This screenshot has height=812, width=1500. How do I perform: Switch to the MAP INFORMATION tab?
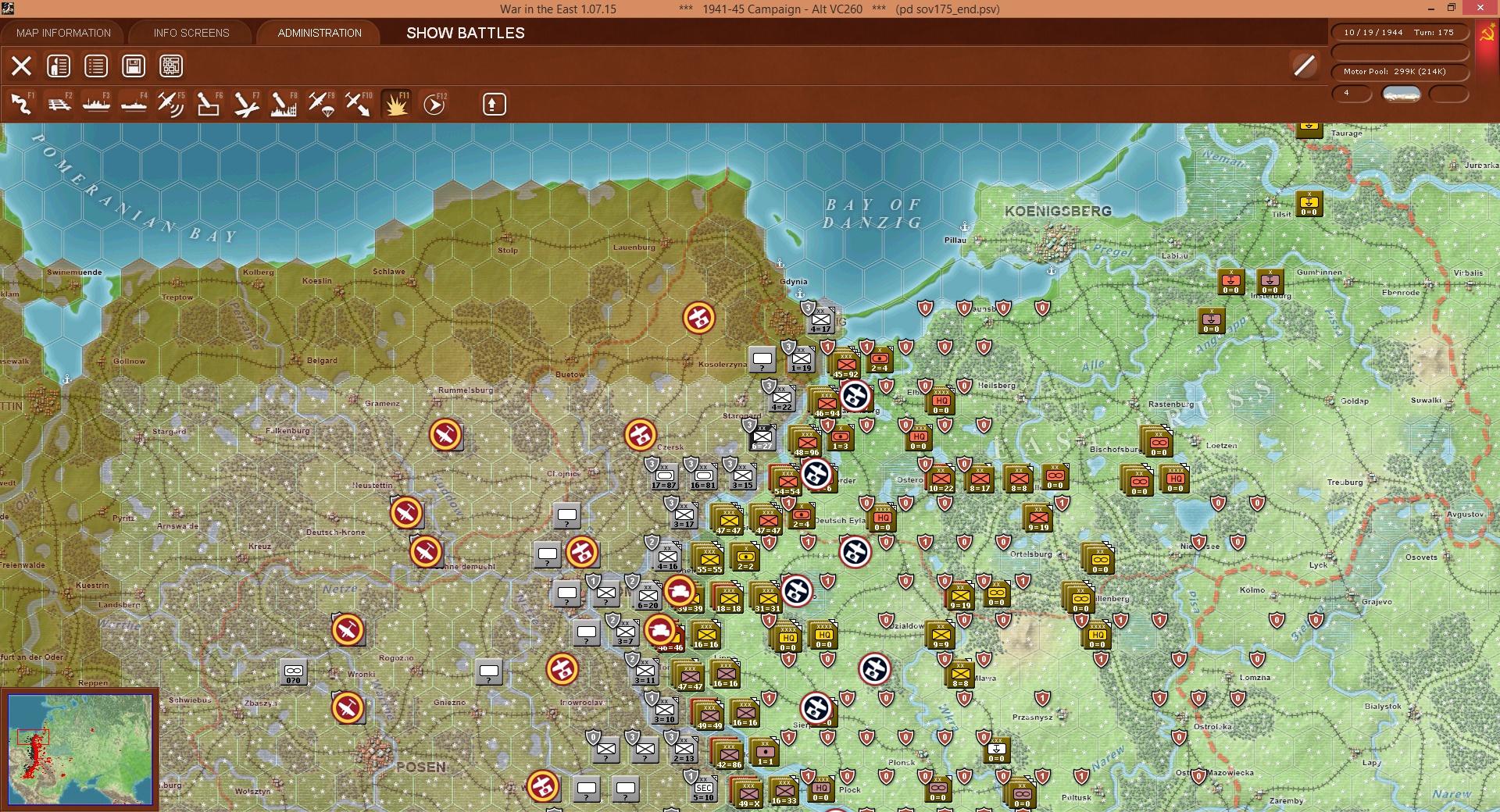[x=64, y=33]
